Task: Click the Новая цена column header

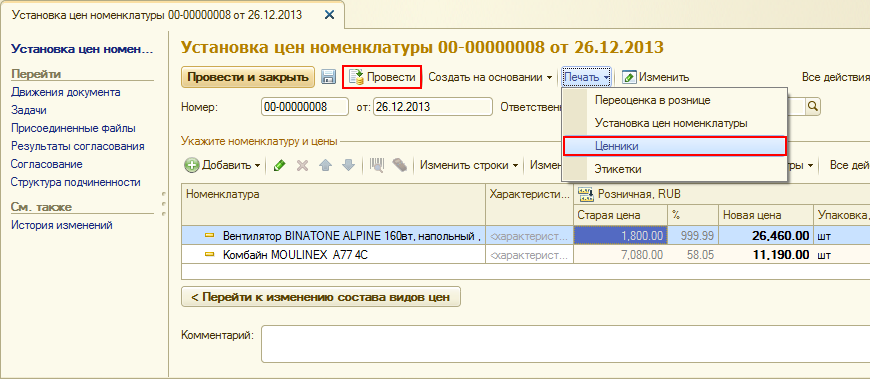Action: pyautogui.click(x=766, y=215)
